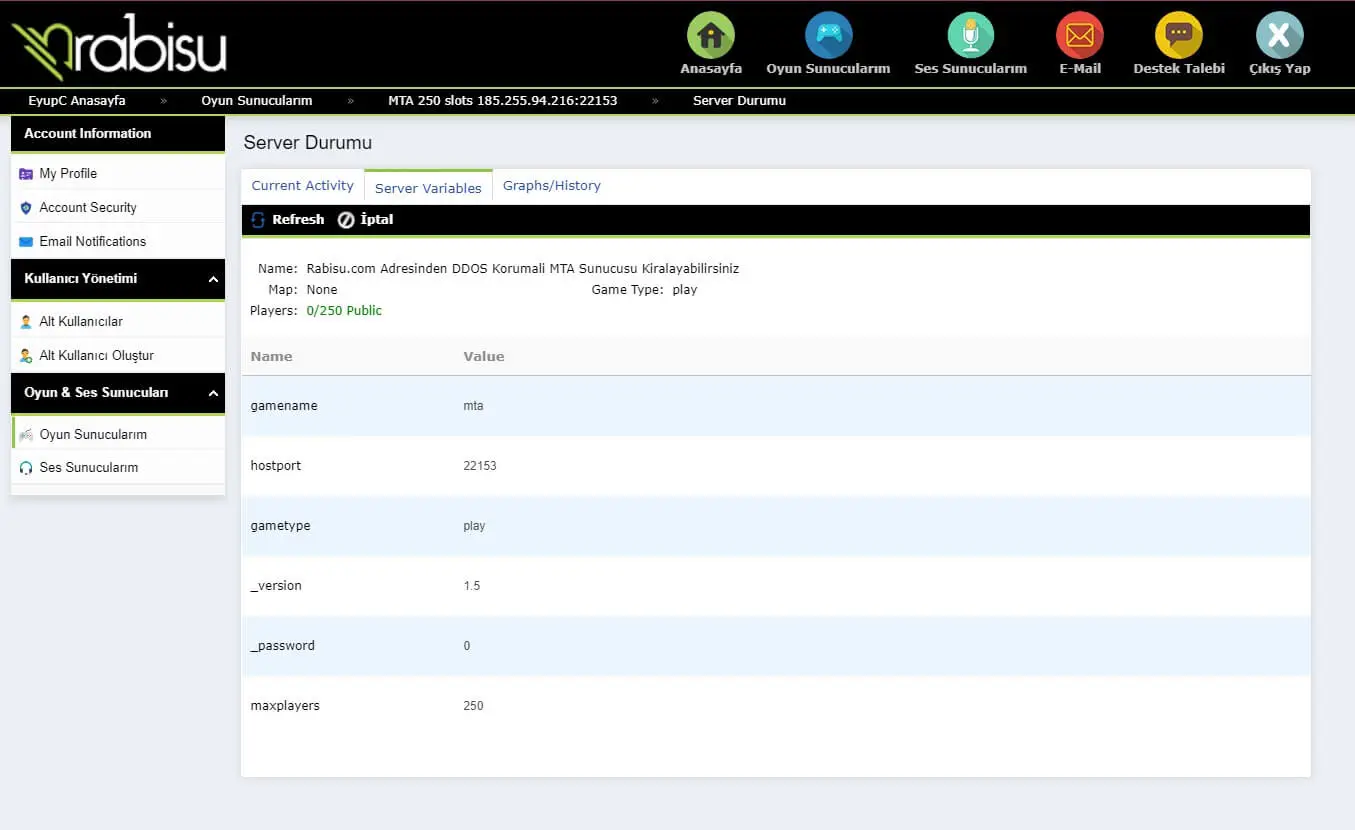This screenshot has height=830, width=1355.
Task: Open Account Security settings link
Action: (x=88, y=208)
